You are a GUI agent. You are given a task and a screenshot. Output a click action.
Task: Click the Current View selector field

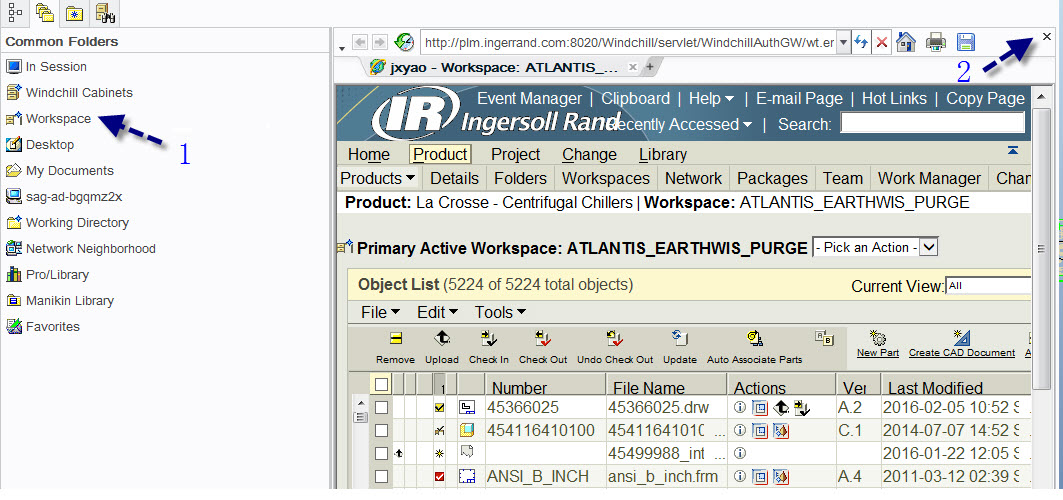click(x=988, y=286)
